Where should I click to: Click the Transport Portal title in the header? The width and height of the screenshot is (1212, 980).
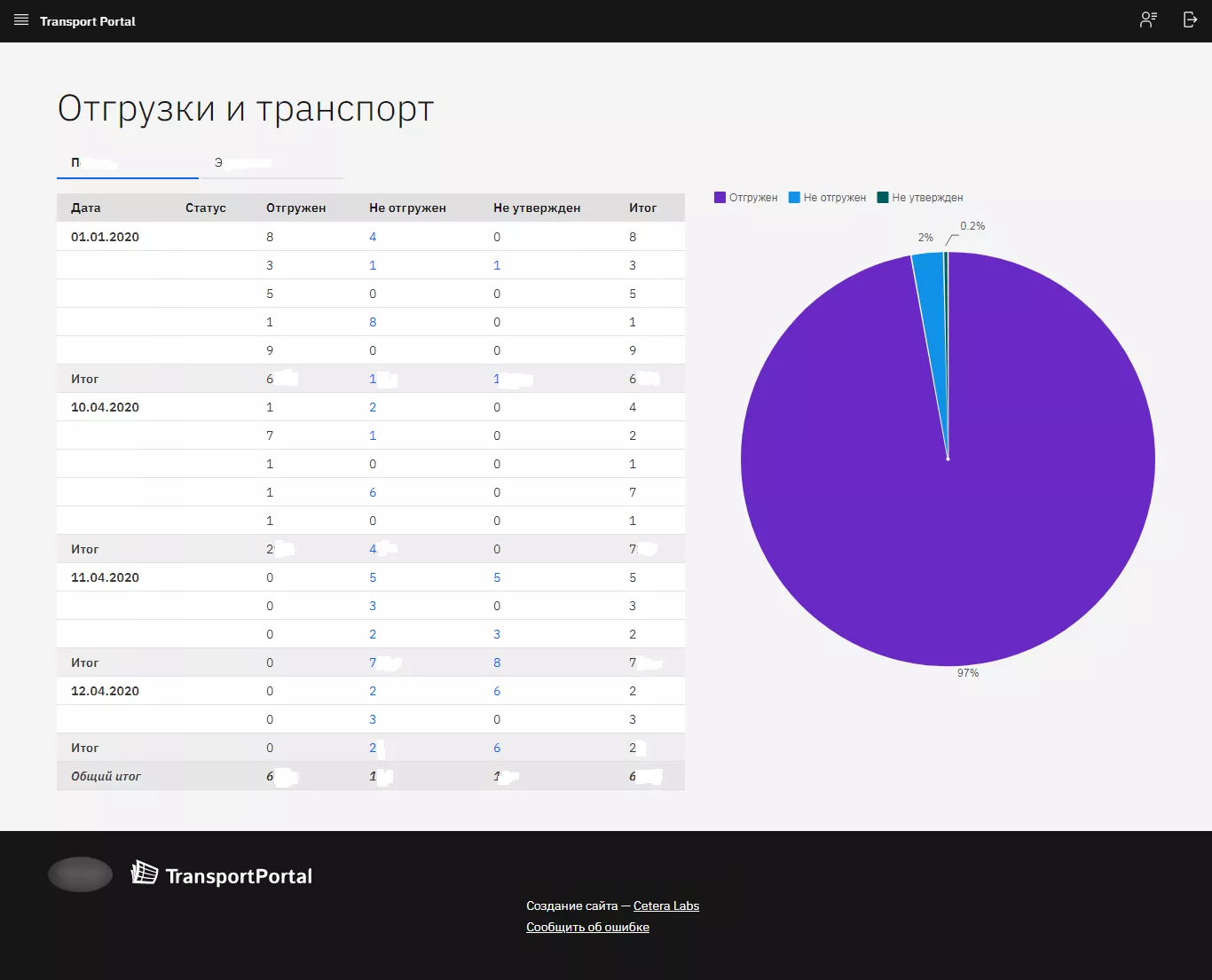pos(86,21)
